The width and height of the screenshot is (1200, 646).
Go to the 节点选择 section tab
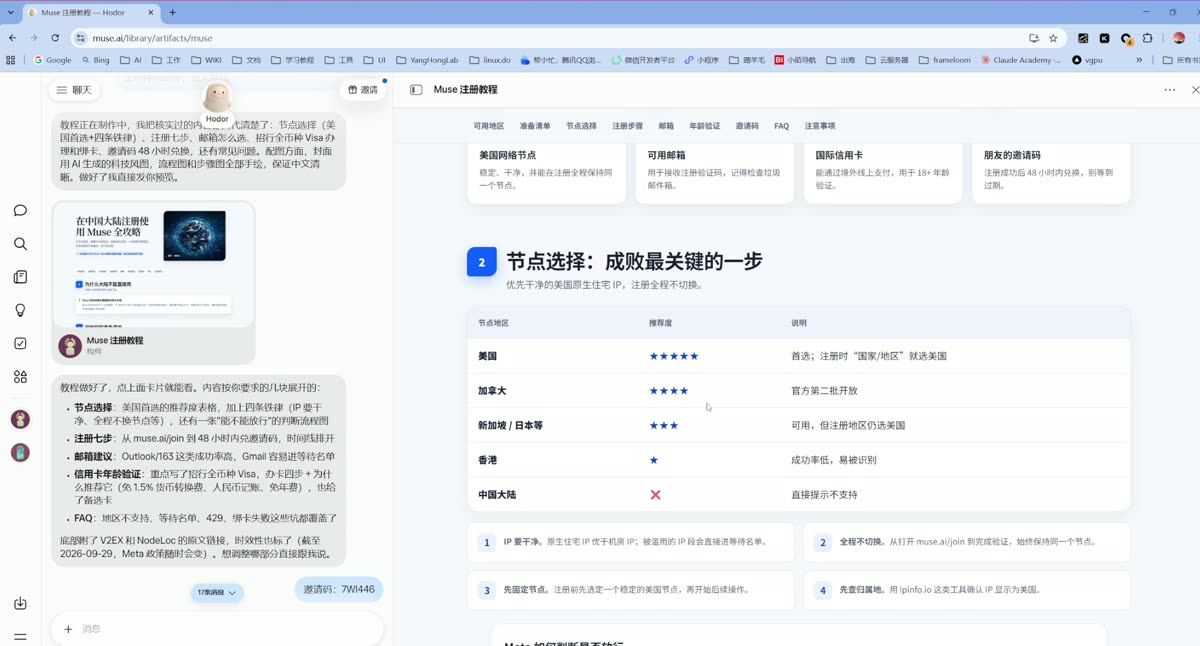pos(581,126)
